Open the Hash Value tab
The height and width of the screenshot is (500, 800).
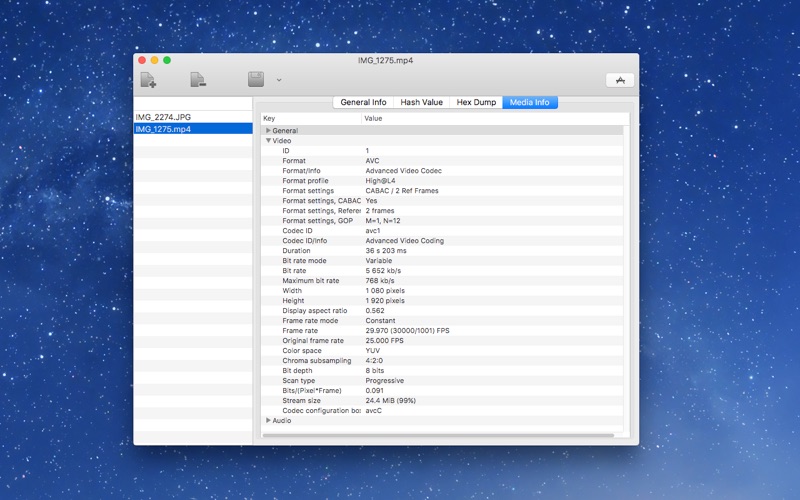click(x=421, y=102)
